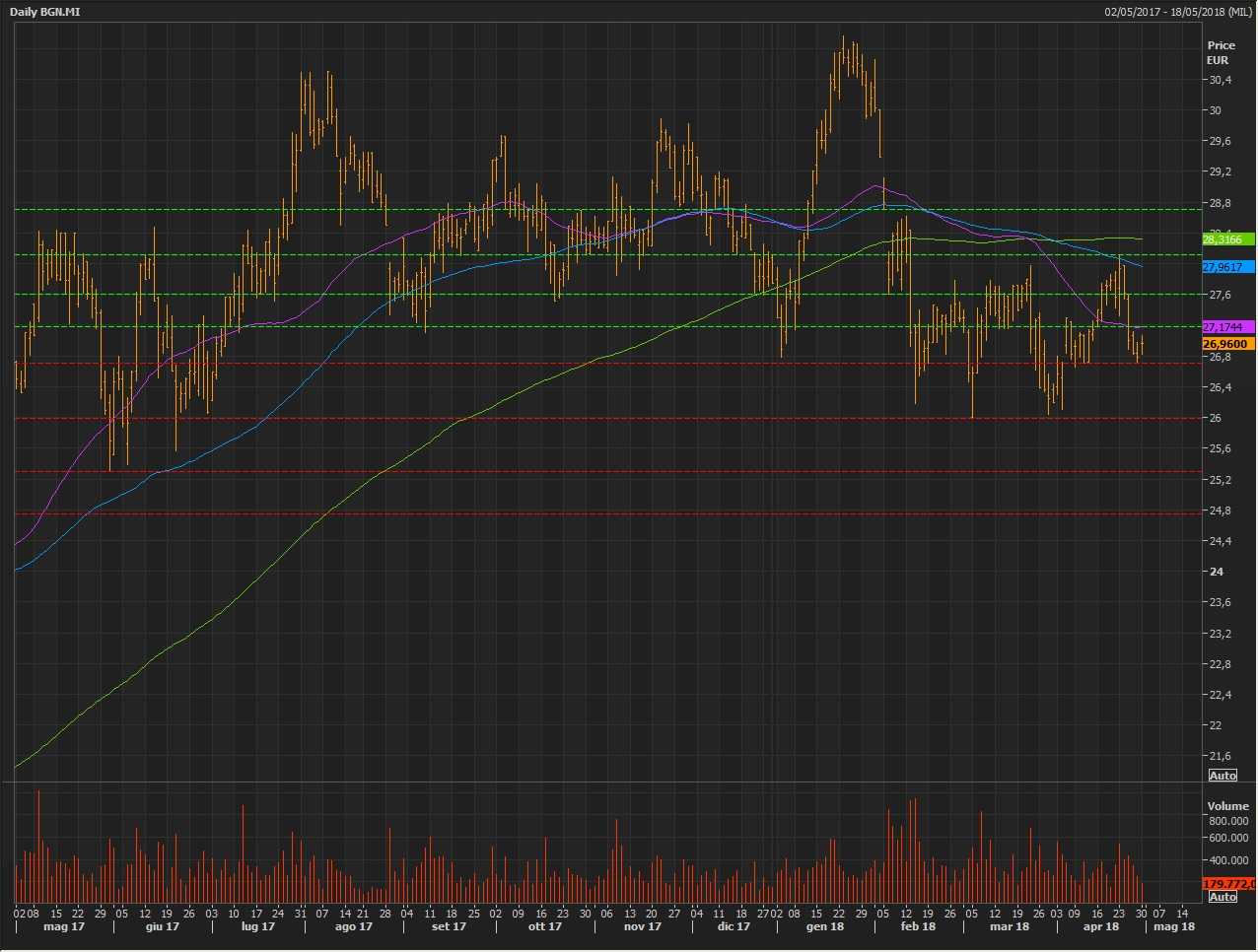Click the 'giu 17' month label
Screen dimensions: 1258x952
(162, 926)
